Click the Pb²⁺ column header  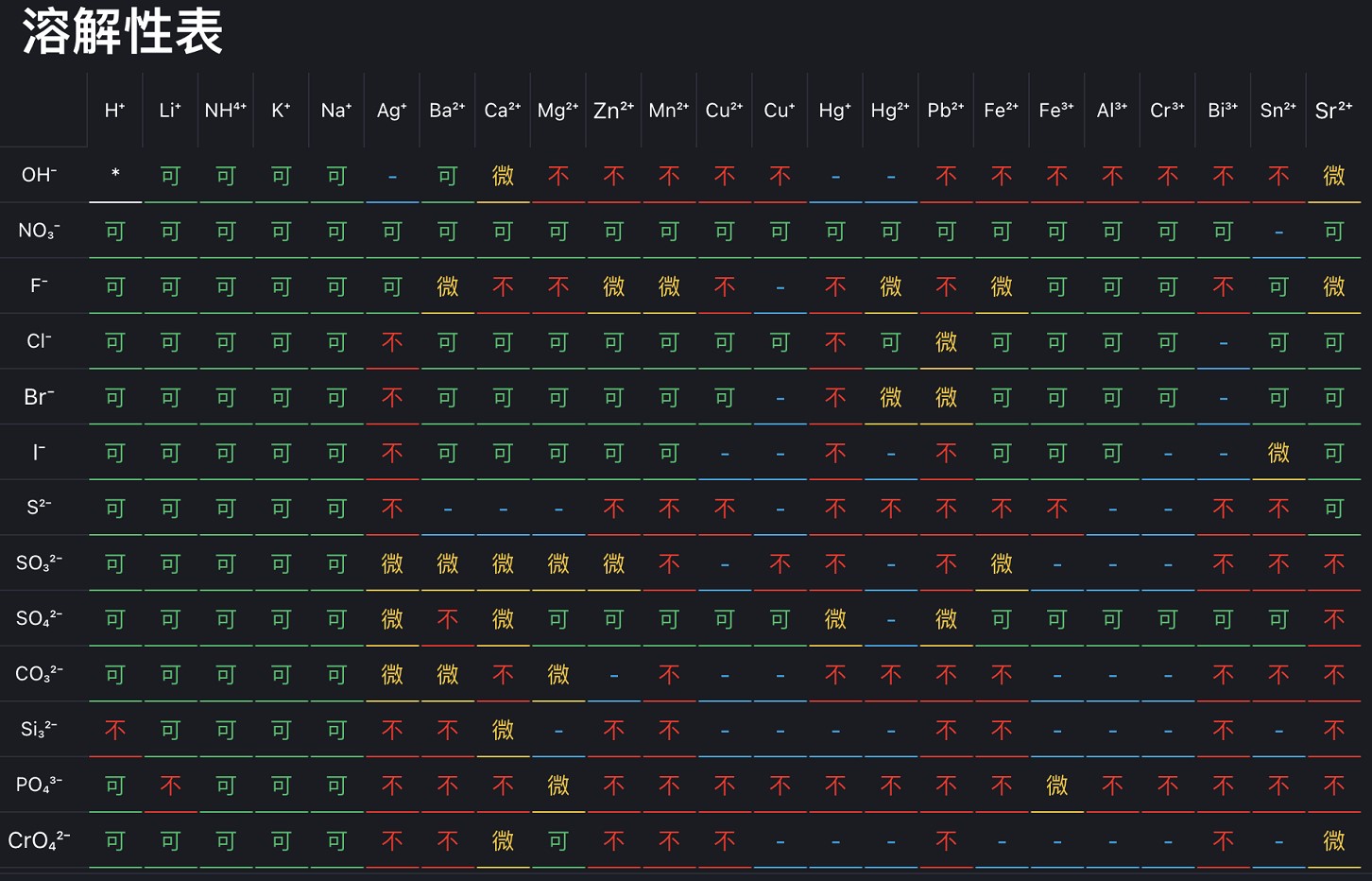pos(946,111)
